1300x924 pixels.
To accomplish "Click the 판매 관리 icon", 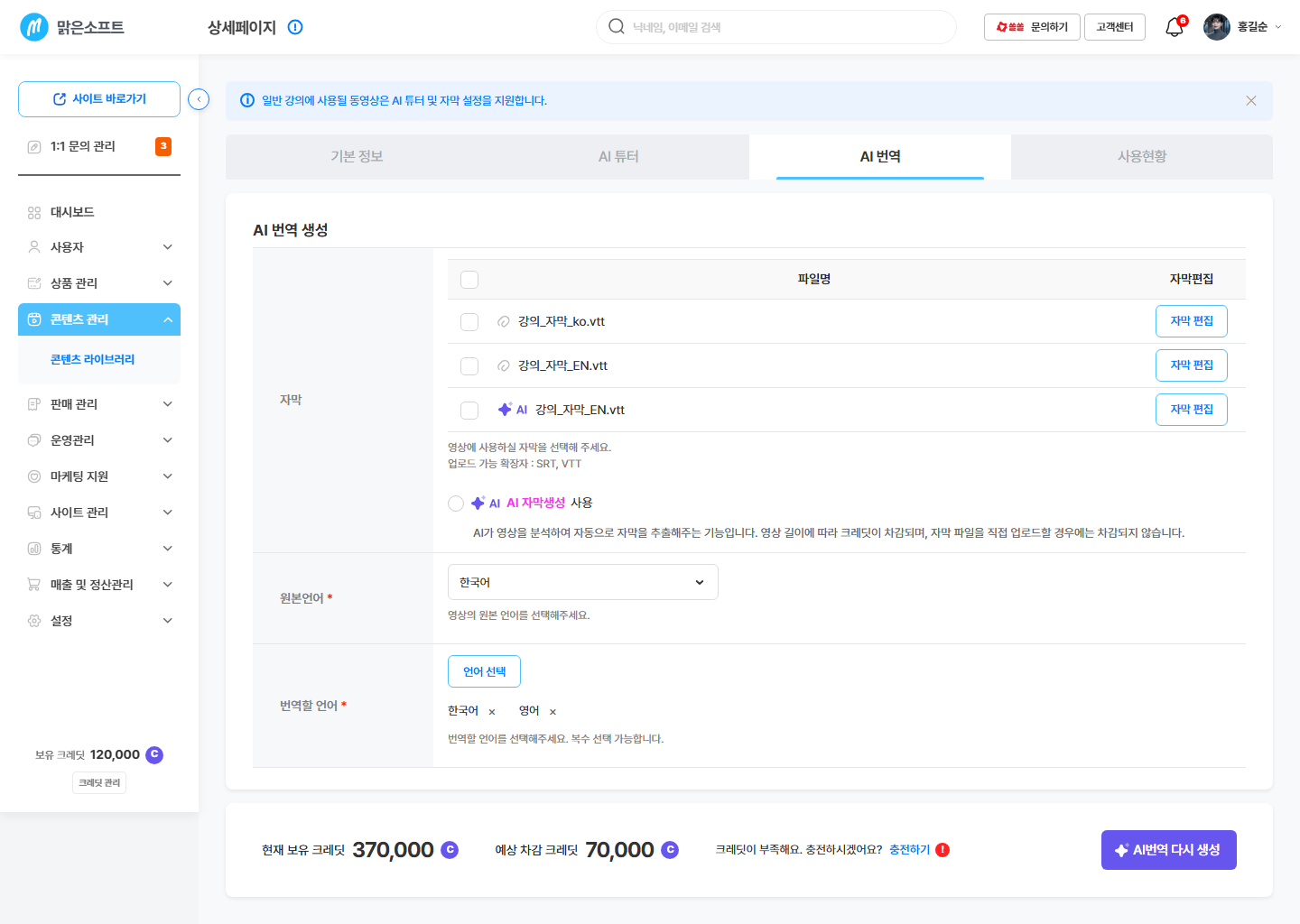I will tap(34, 404).
